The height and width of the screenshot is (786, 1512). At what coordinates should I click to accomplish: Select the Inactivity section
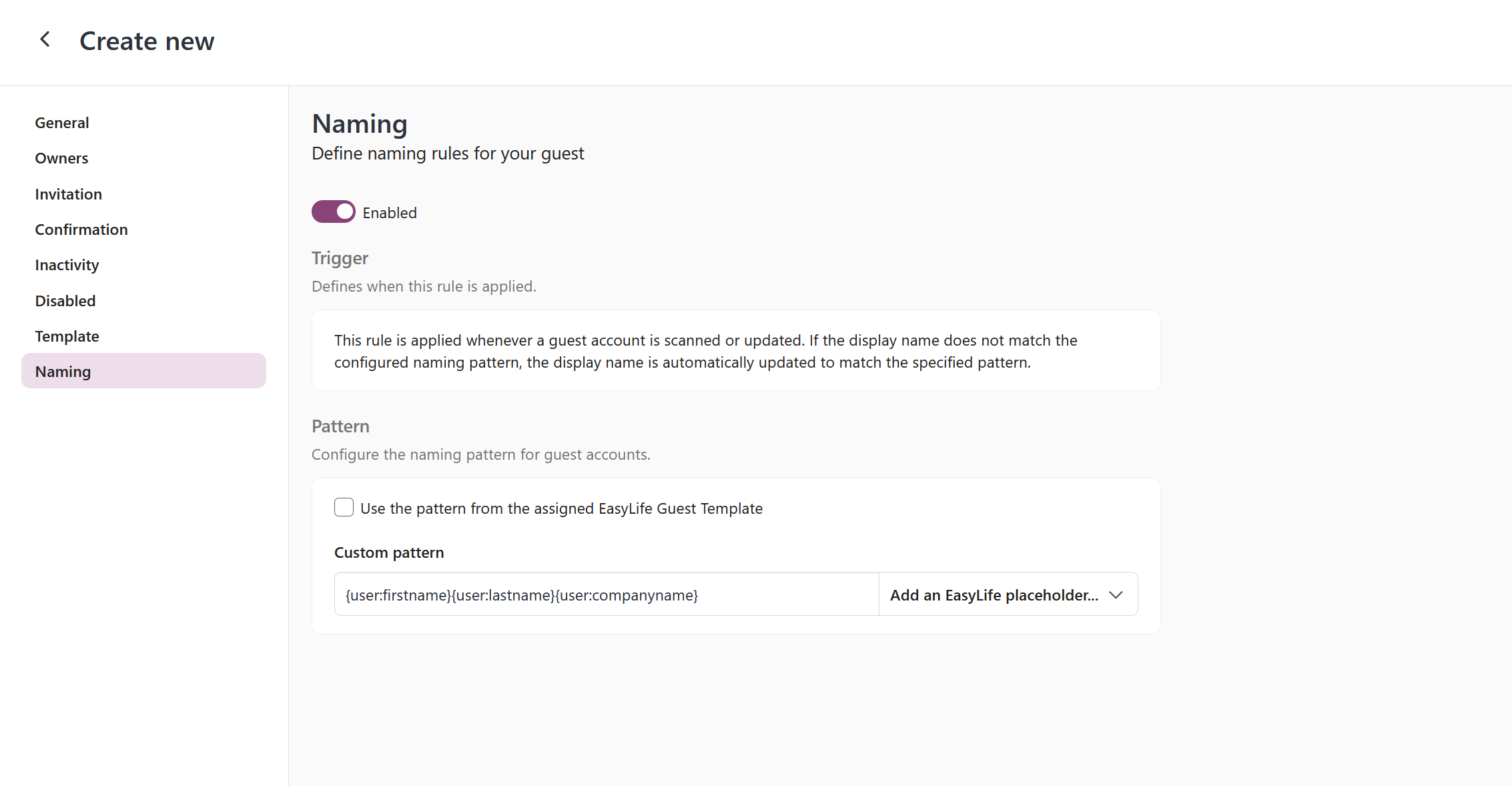point(67,265)
